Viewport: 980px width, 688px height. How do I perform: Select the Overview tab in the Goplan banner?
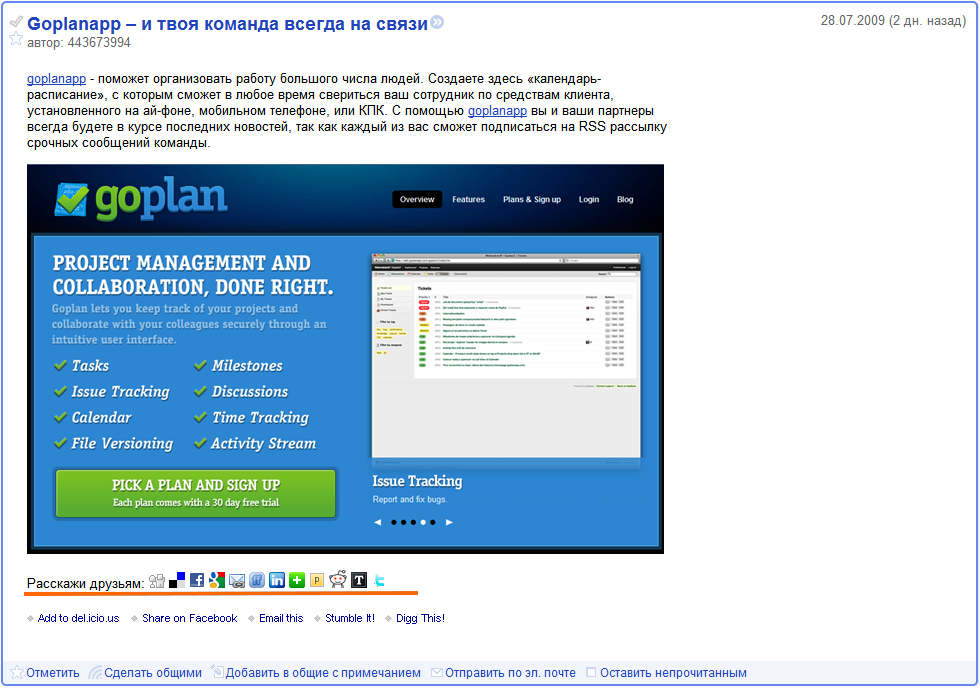[417, 199]
